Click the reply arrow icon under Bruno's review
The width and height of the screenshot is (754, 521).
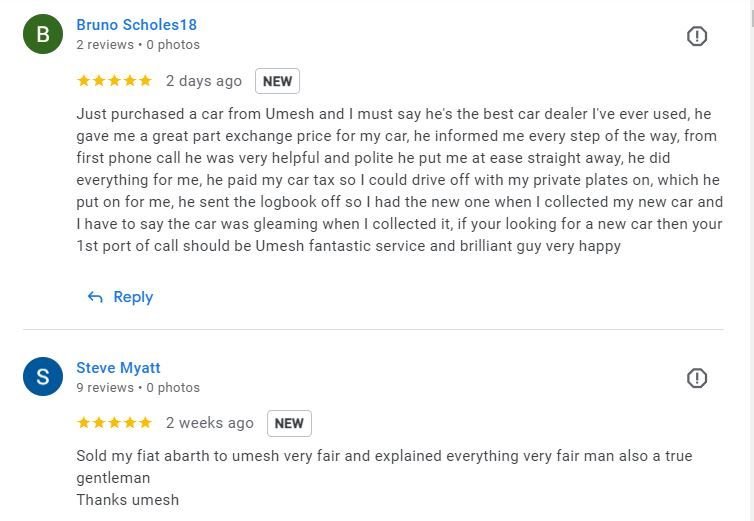(x=96, y=297)
